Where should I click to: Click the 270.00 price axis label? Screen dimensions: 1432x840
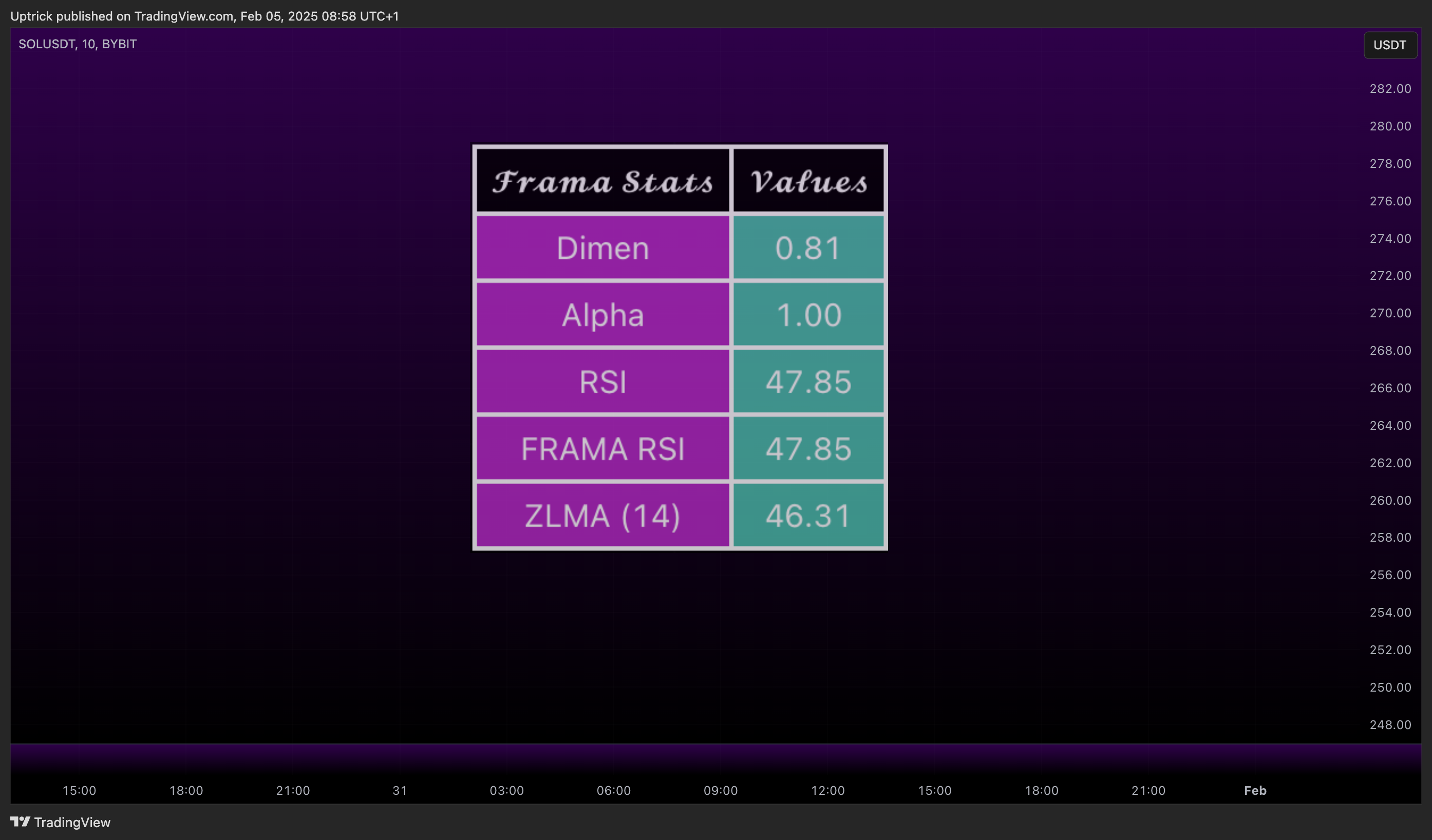click(1390, 313)
